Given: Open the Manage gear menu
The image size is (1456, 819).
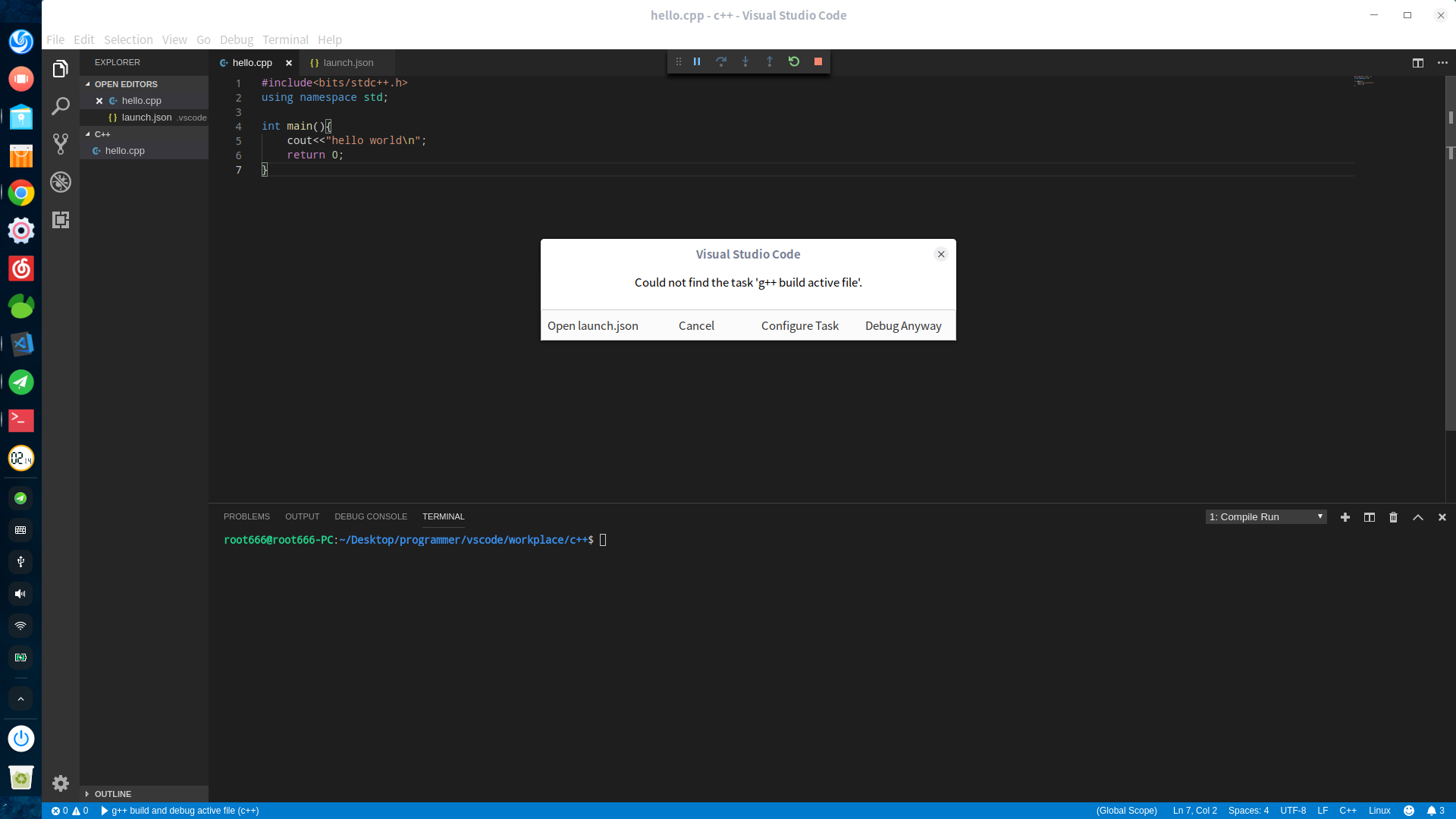Looking at the screenshot, I should 61,783.
